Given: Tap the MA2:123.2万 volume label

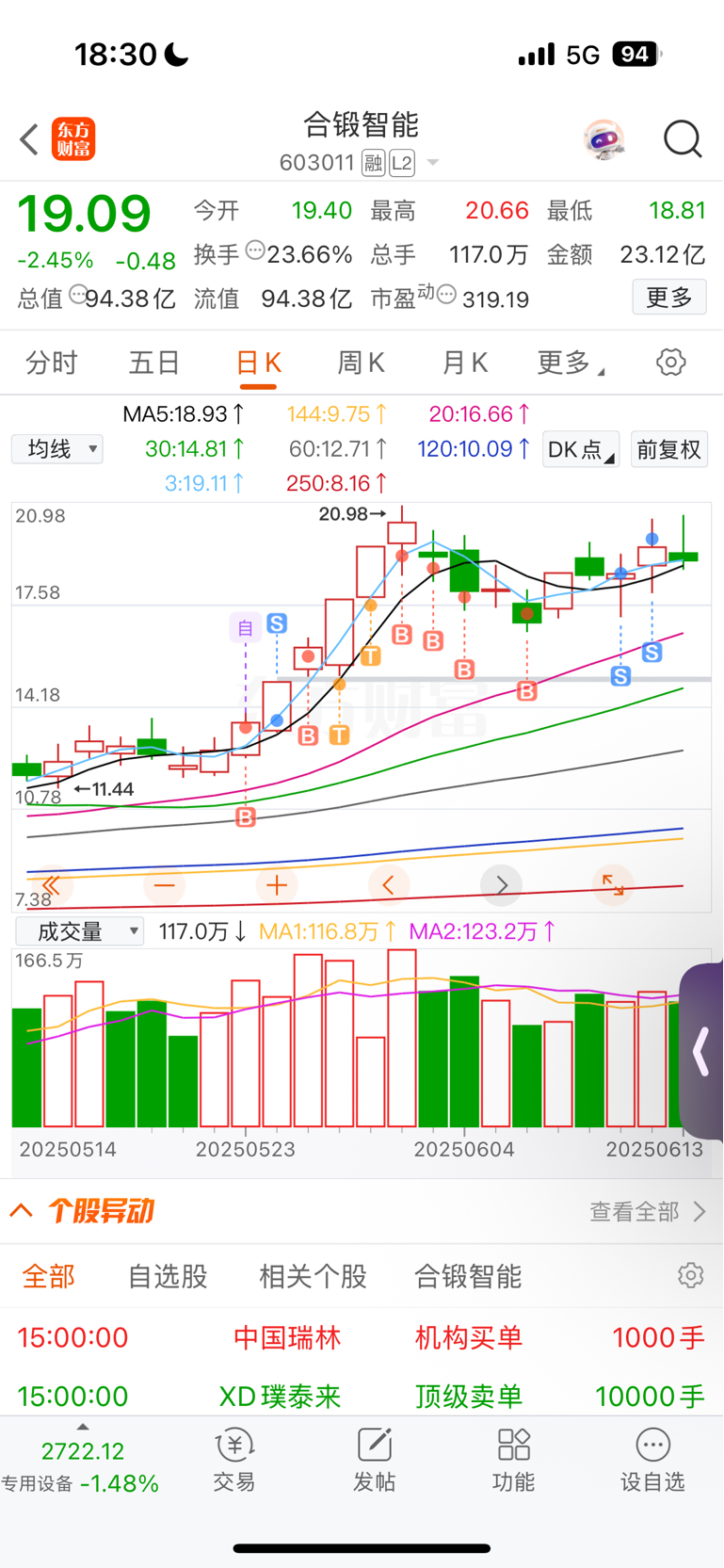Looking at the screenshot, I should [482, 931].
